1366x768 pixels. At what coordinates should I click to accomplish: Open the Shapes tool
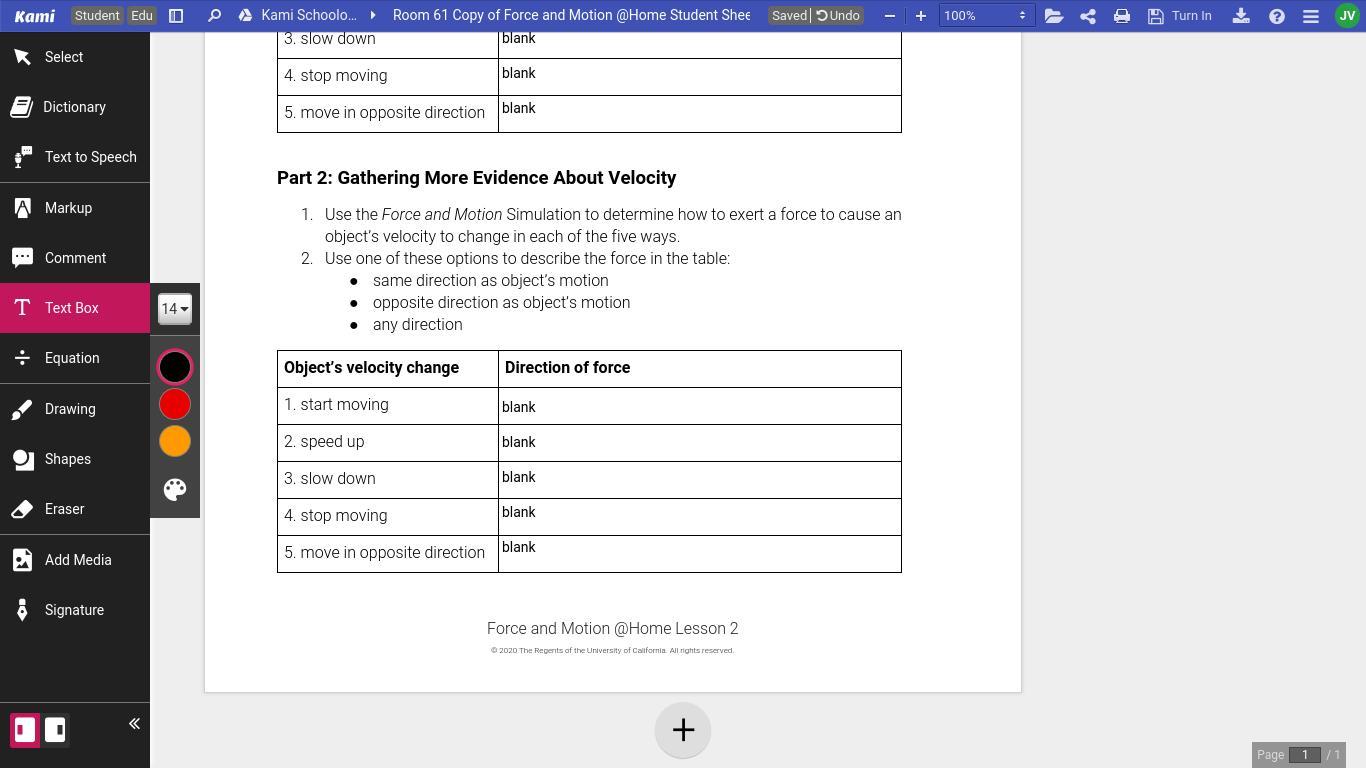click(75, 459)
